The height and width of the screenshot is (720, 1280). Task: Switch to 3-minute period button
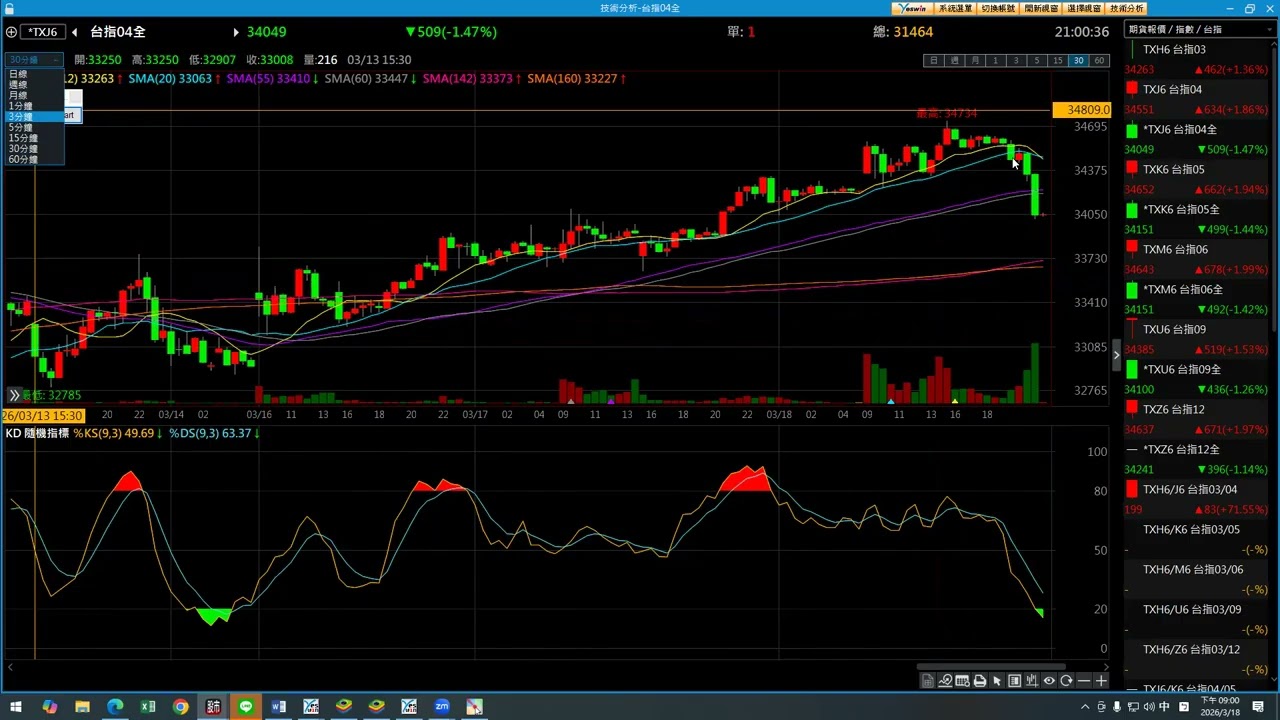click(1016, 61)
